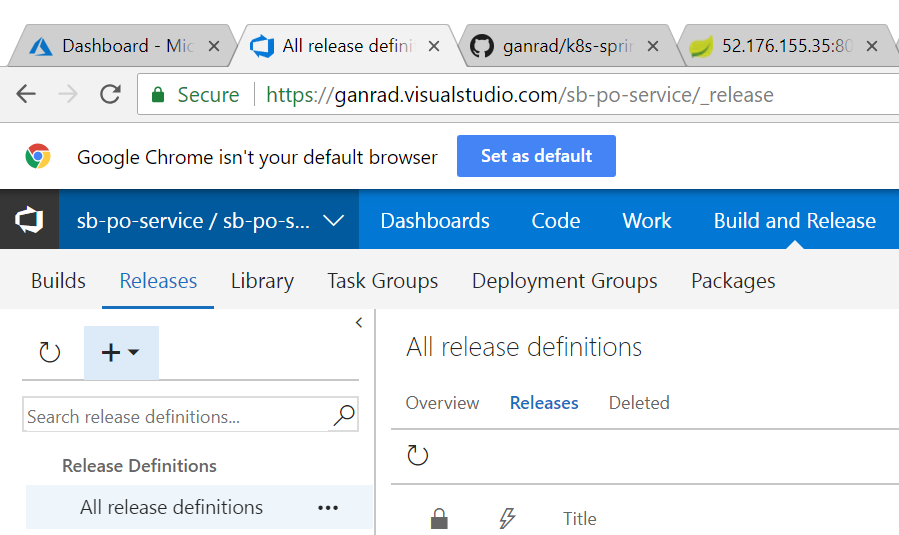899x535 pixels.
Task: Open the Dashboards hub
Action: click(x=435, y=221)
